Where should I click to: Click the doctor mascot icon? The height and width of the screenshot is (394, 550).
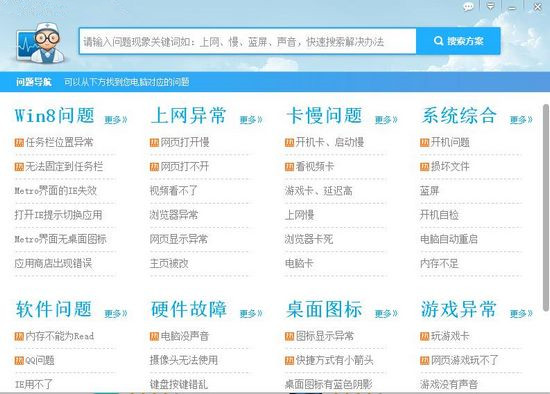pos(41,43)
